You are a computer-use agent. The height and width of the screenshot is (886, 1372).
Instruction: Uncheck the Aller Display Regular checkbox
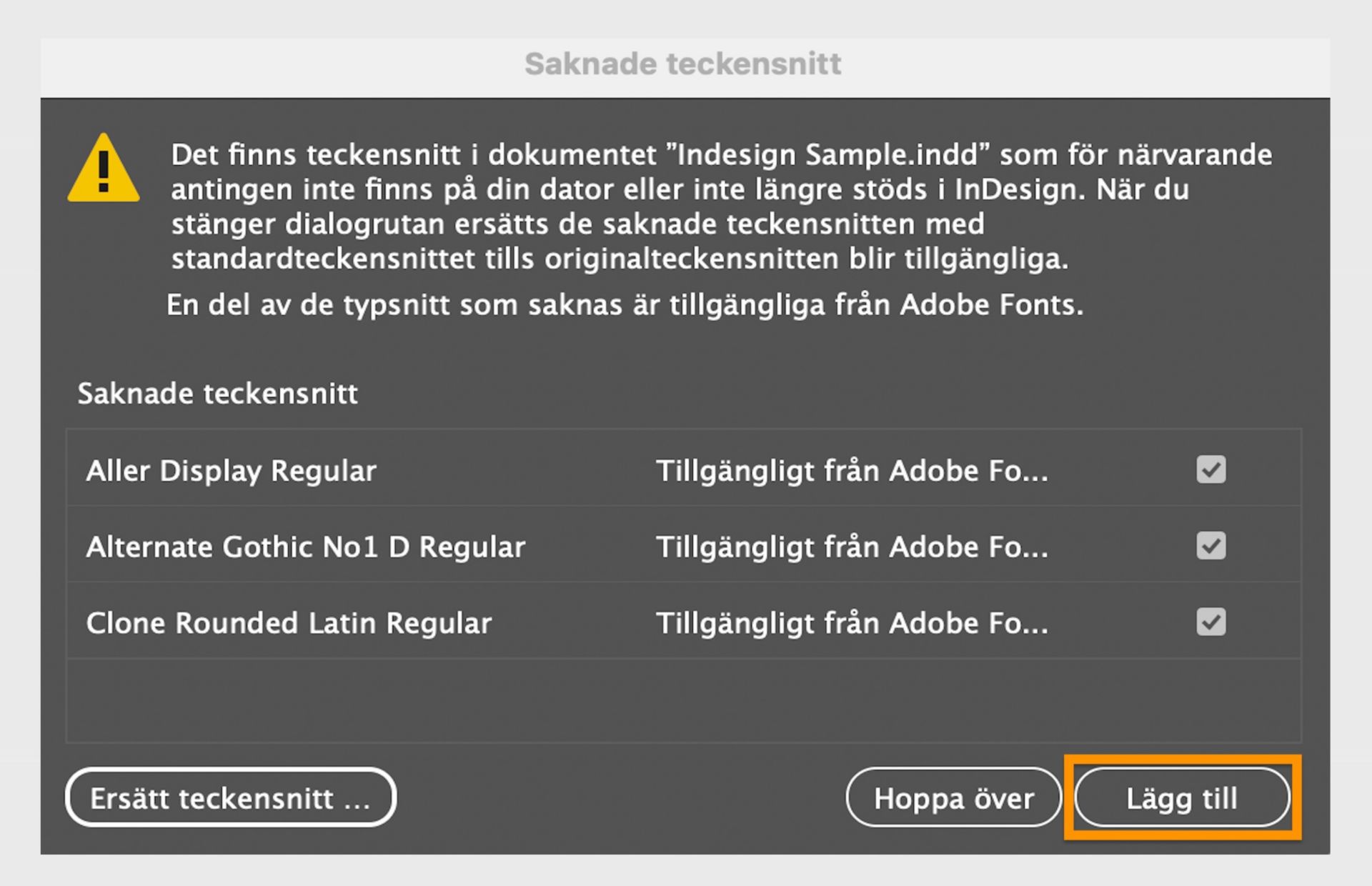[x=1211, y=469]
